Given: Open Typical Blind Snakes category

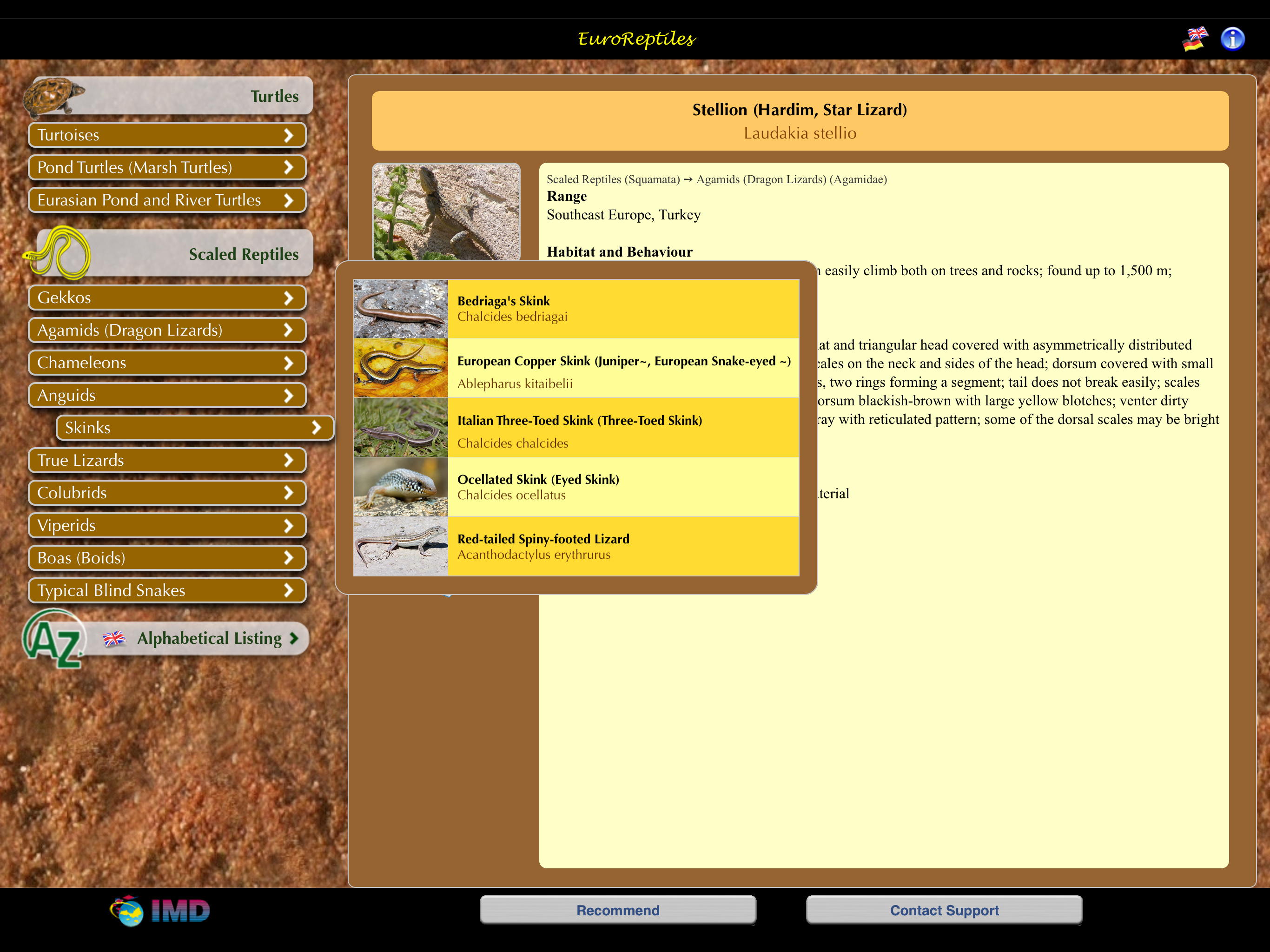Looking at the screenshot, I should coord(167,590).
